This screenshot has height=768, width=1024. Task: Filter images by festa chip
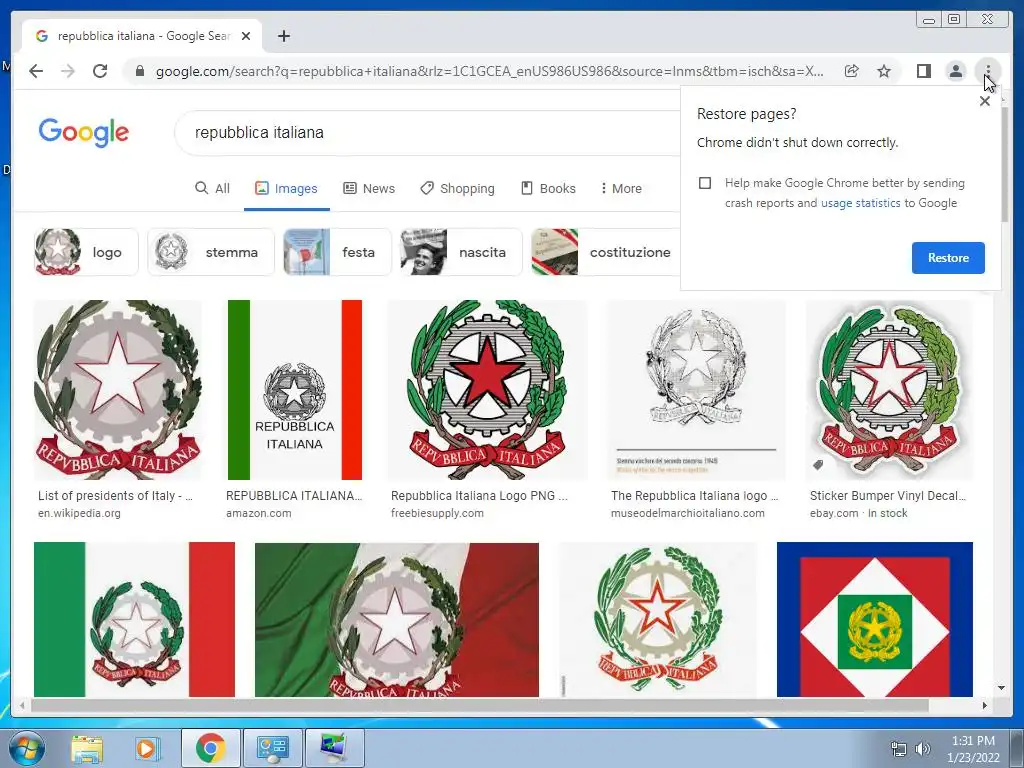pyautogui.click(x=337, y=252)
